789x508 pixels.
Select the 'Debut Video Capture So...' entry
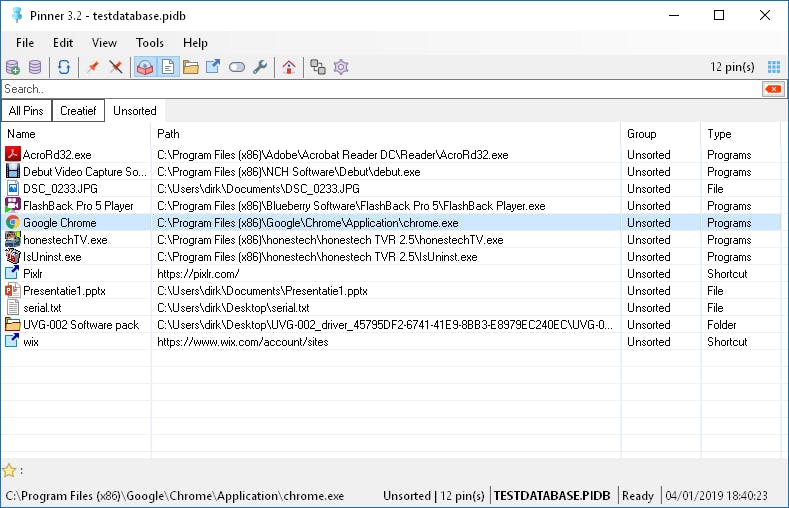tap(85, 172)
